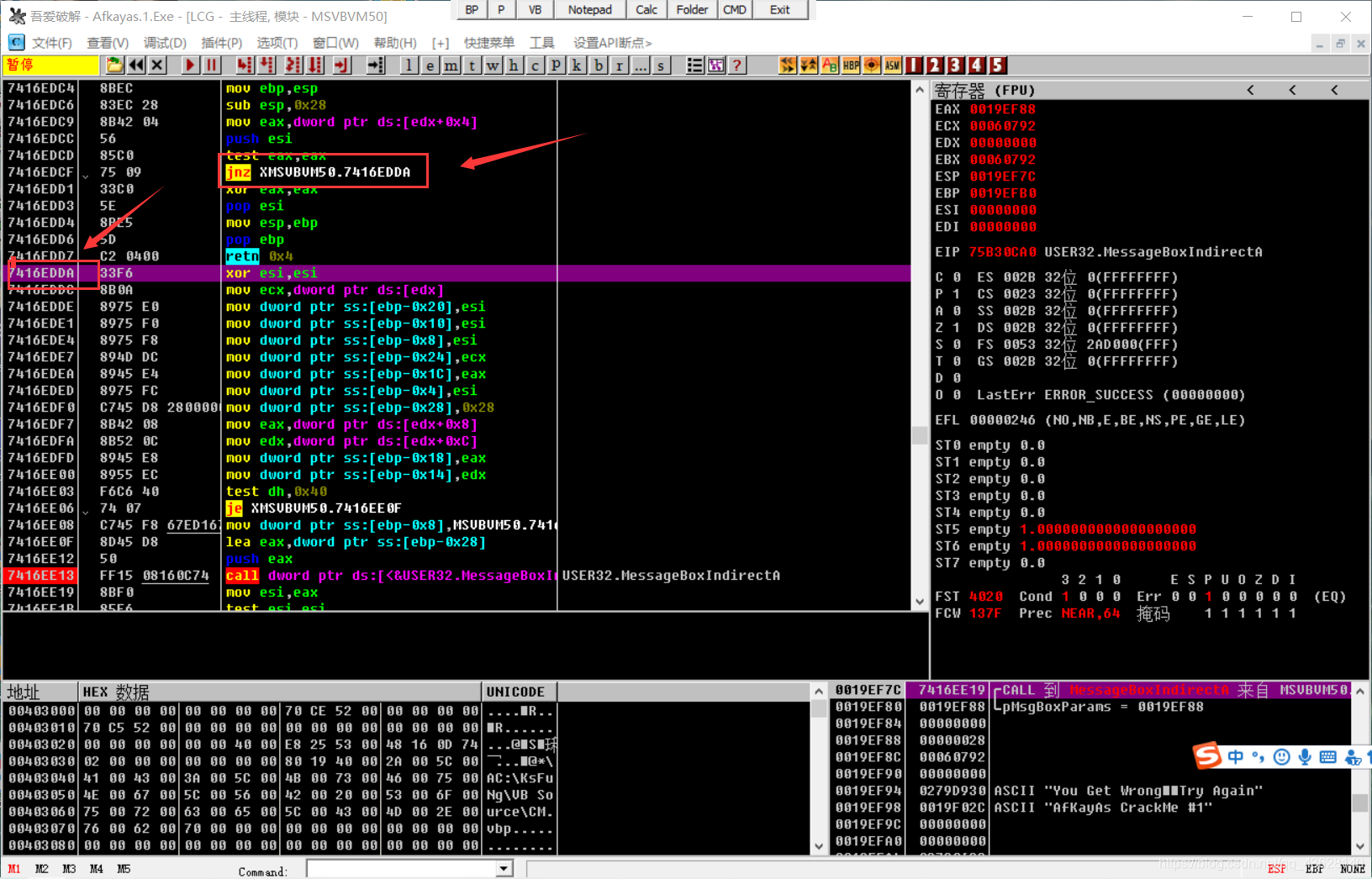Screen dimensions: 1372x879
Task: Select the call MessageBoxIndirectA line 7416EE13
Action: tap(456, 576)
